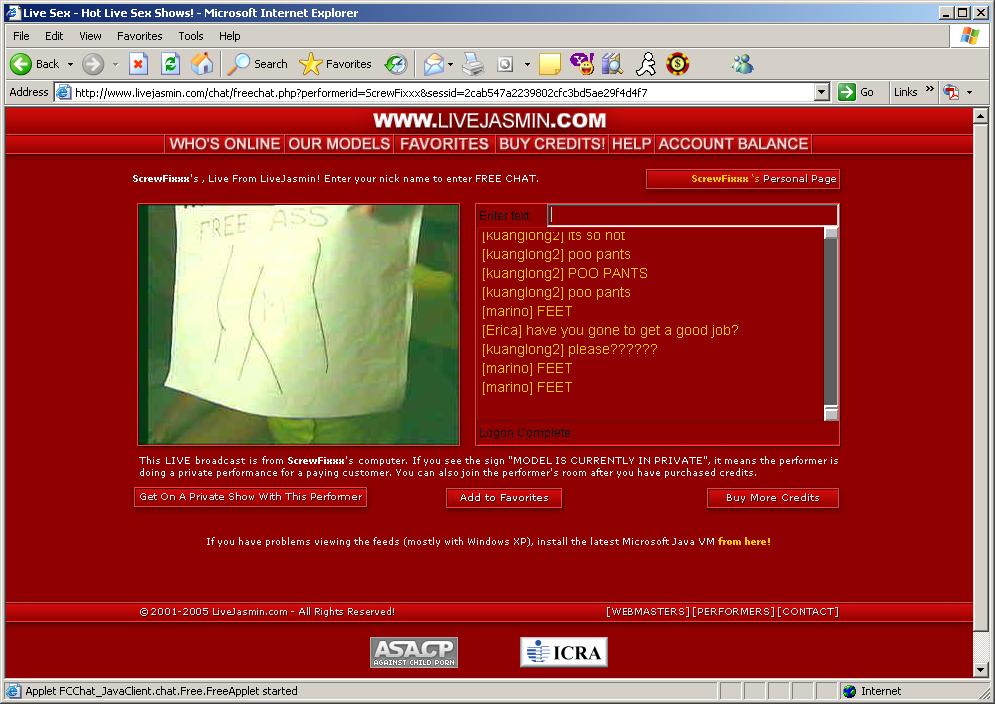Image resolution: width=995 pixels, height=704 pixels.
Task: Click Get On A Private Show With This Performer
Action: coord(251,497)
